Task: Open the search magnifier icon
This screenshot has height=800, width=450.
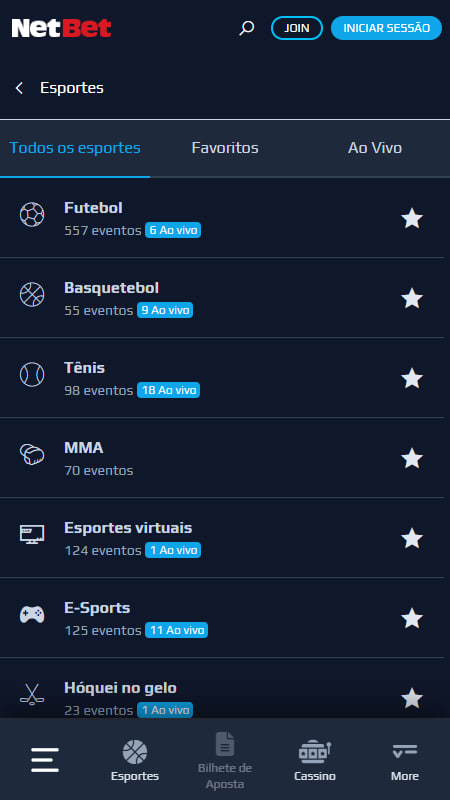Action: point(246,28)
